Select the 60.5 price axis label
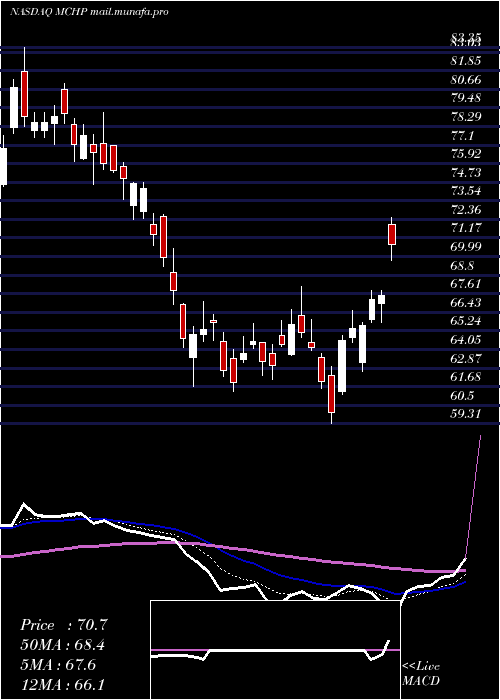 pyautogui.click(x=462, y=396)
